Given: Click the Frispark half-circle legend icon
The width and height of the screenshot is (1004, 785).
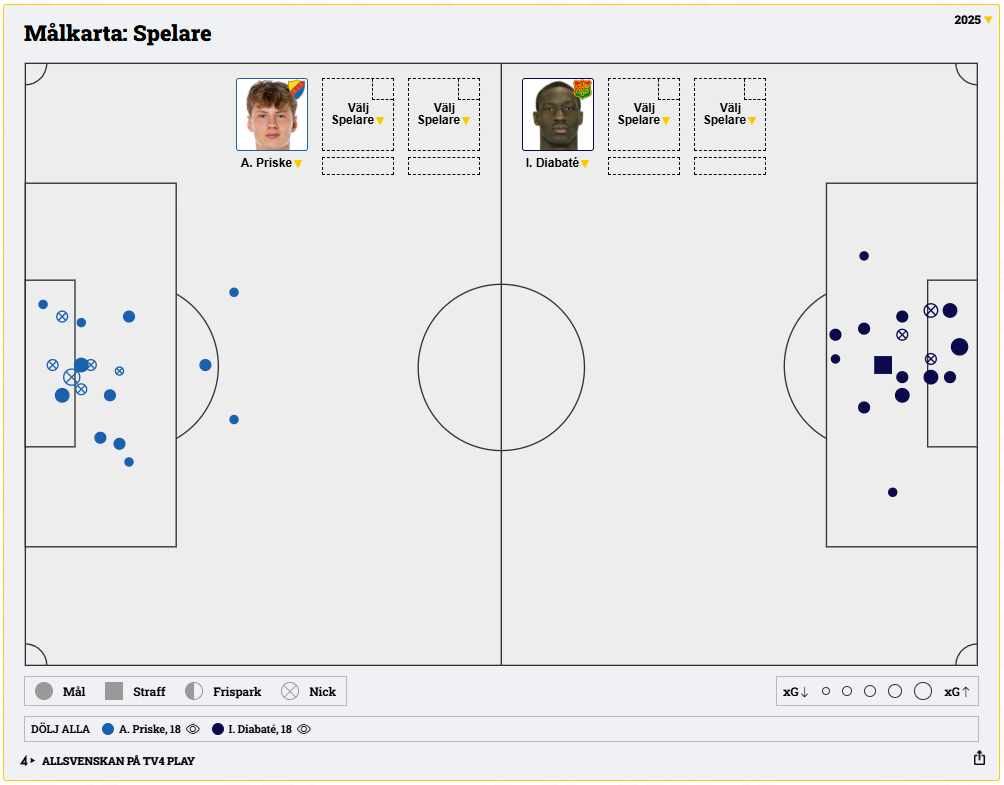Looking at the screenshot, I should [194, 691].
